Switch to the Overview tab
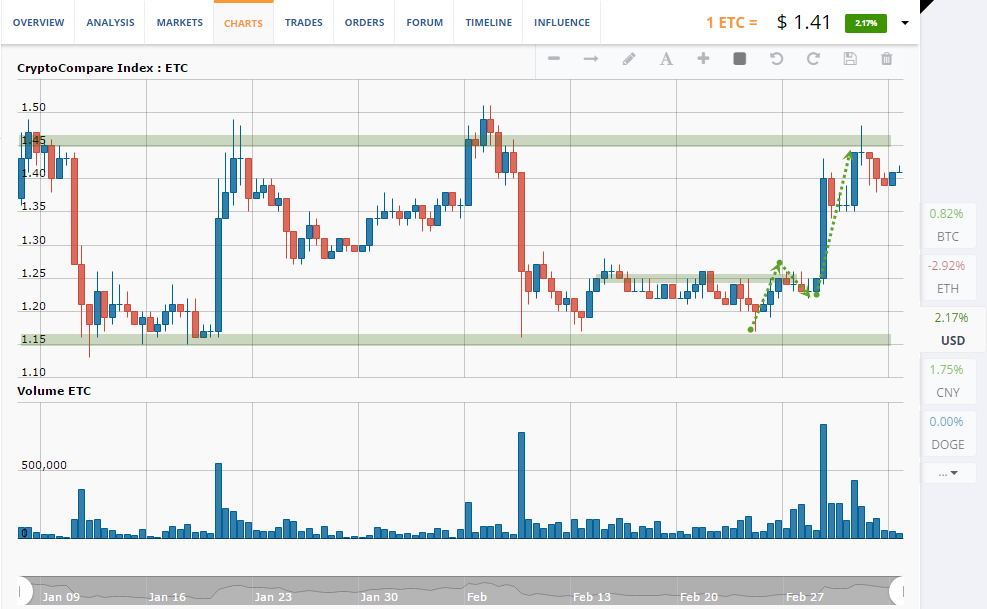This screenshot has height=609, width=987. 38,23
